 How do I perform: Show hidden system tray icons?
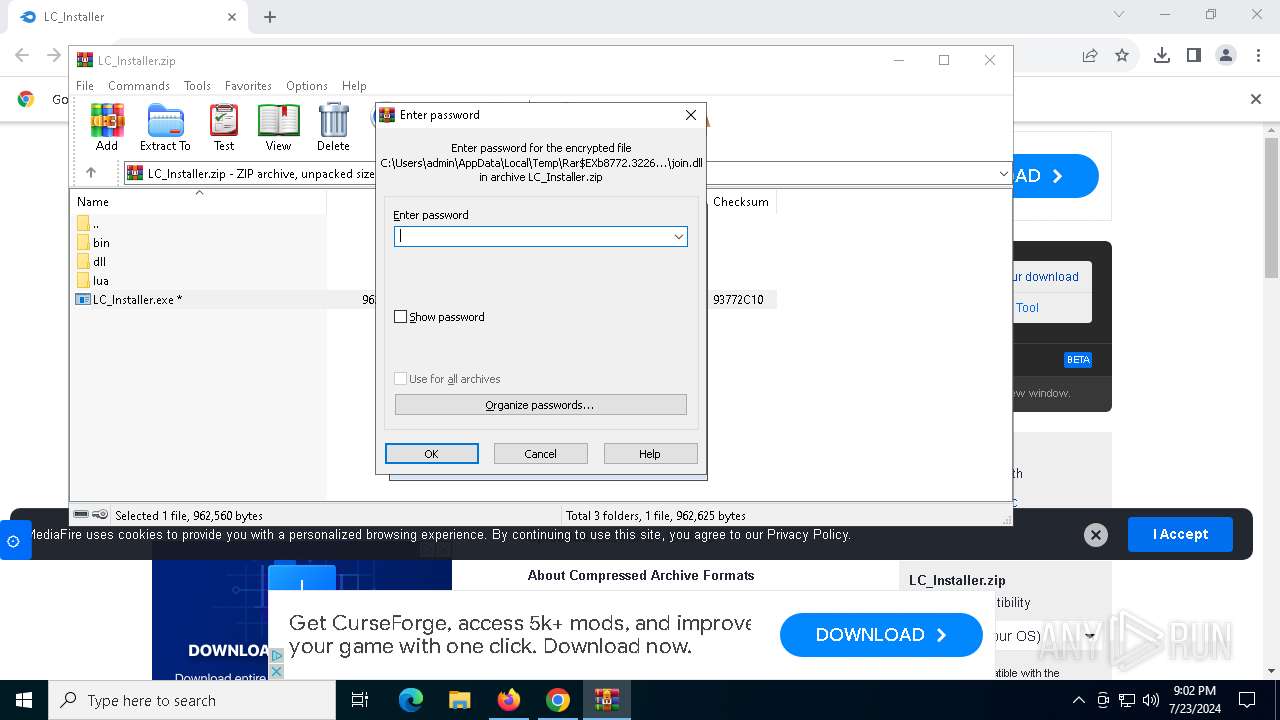pos(1078,700)
